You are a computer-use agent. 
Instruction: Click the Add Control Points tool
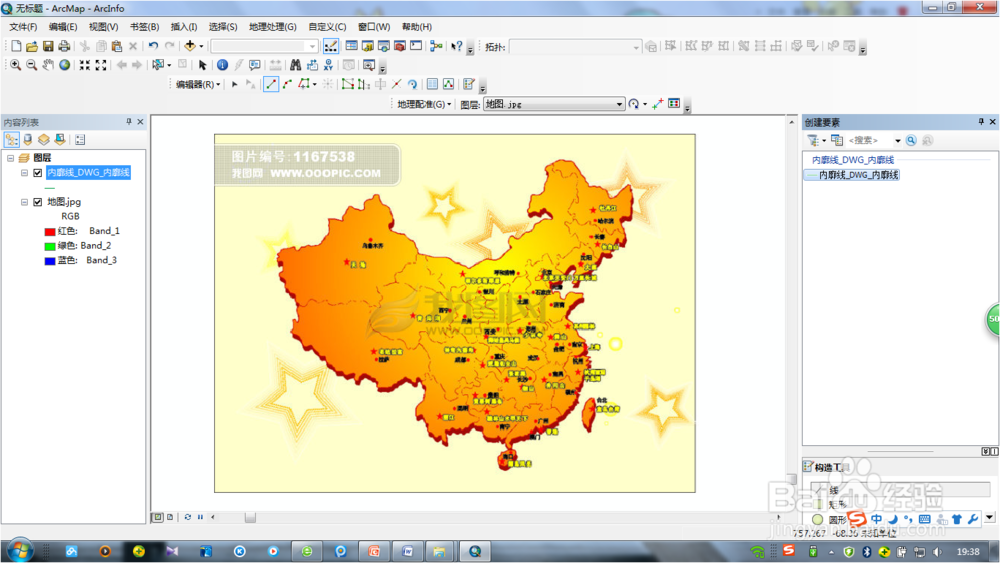[658, 104]
